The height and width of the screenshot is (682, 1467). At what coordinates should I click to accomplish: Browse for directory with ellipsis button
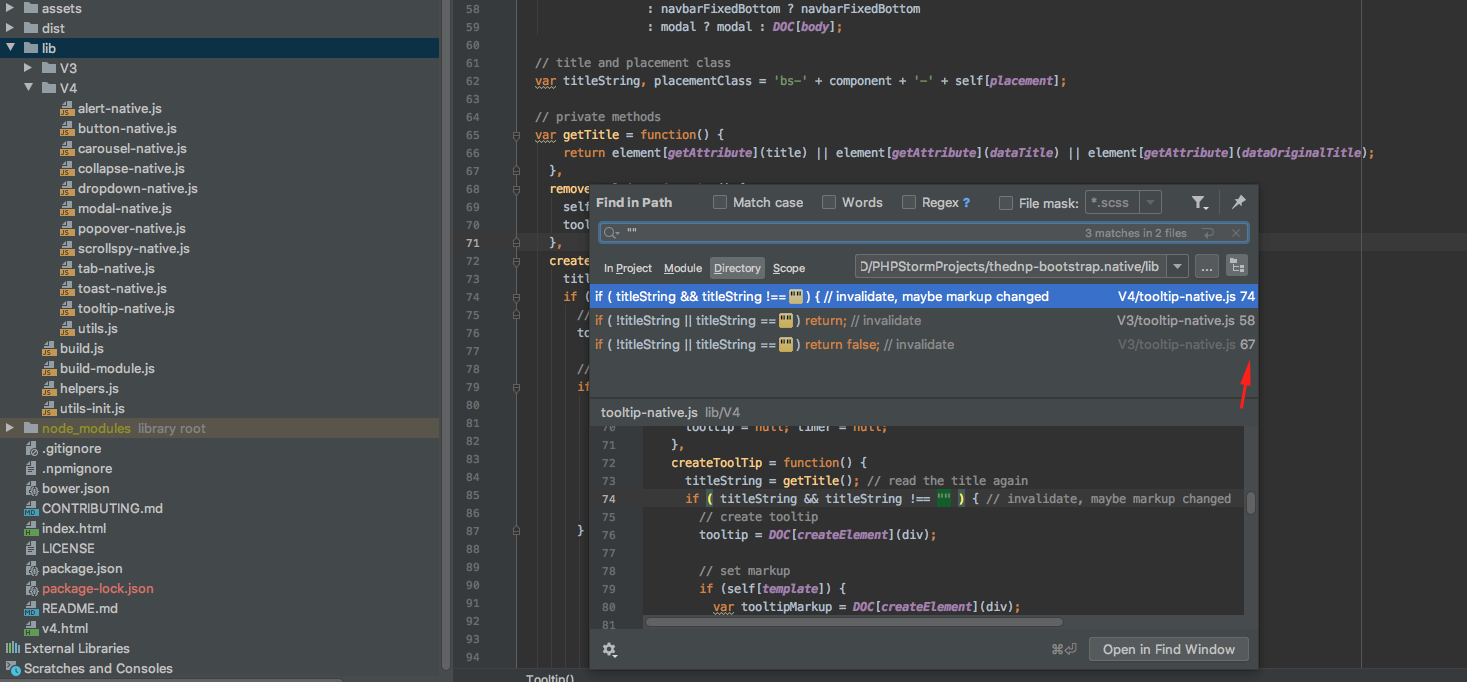1207,267
